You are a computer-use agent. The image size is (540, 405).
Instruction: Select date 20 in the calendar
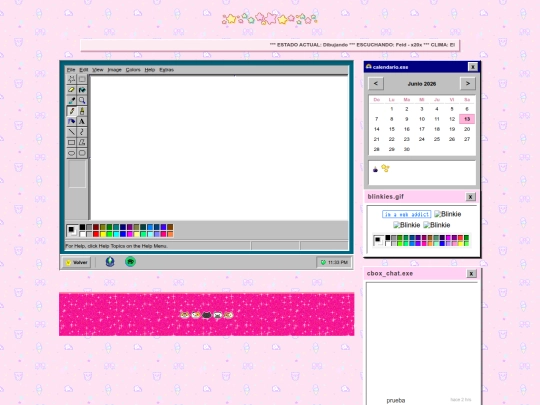pyautogui.click(x=467, y=129)
